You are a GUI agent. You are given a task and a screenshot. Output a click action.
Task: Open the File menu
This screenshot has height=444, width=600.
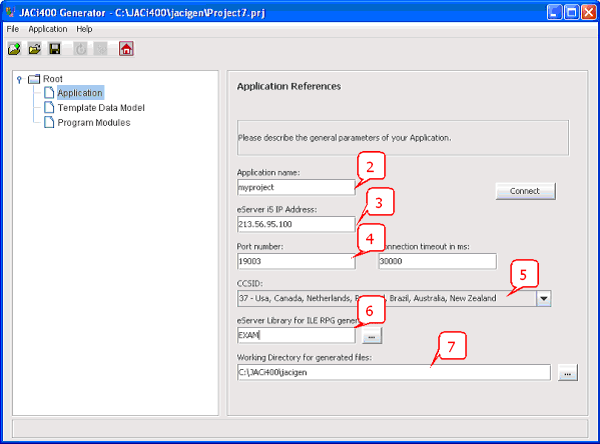(13, 29)
